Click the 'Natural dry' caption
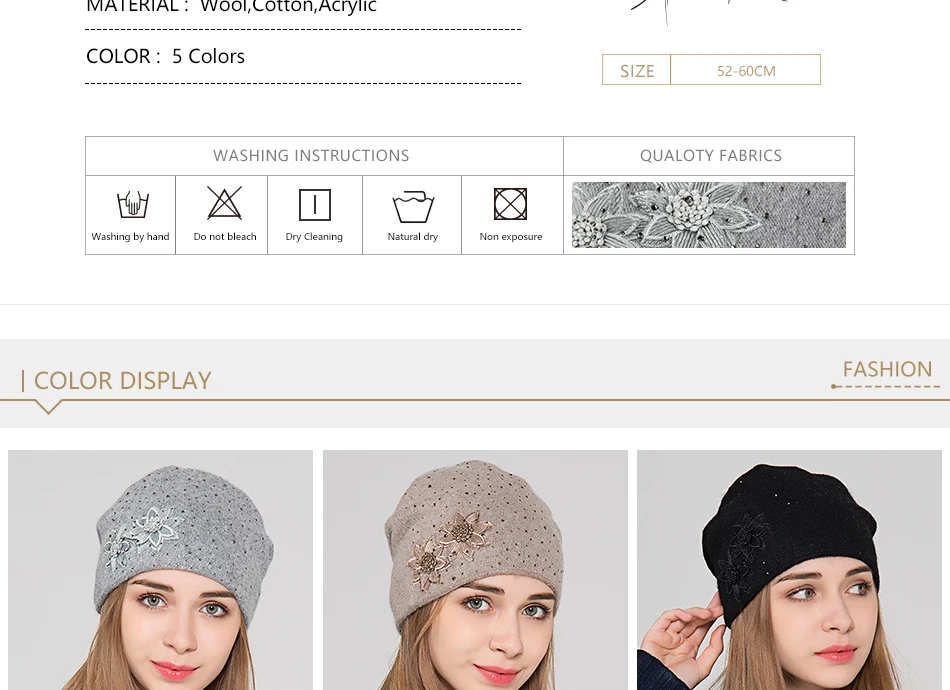Screen dimensions: 950x690 (x=413, y=237)
